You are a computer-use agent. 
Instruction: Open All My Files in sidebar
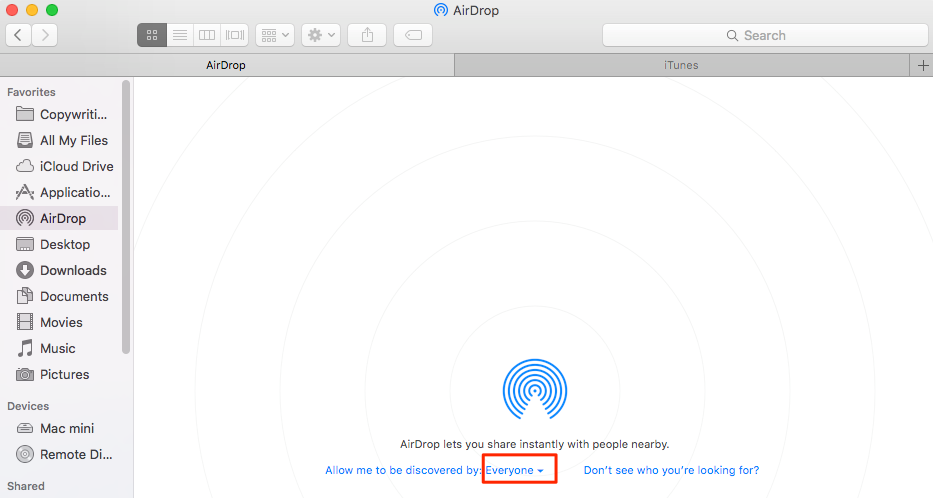tap(61, 140)
